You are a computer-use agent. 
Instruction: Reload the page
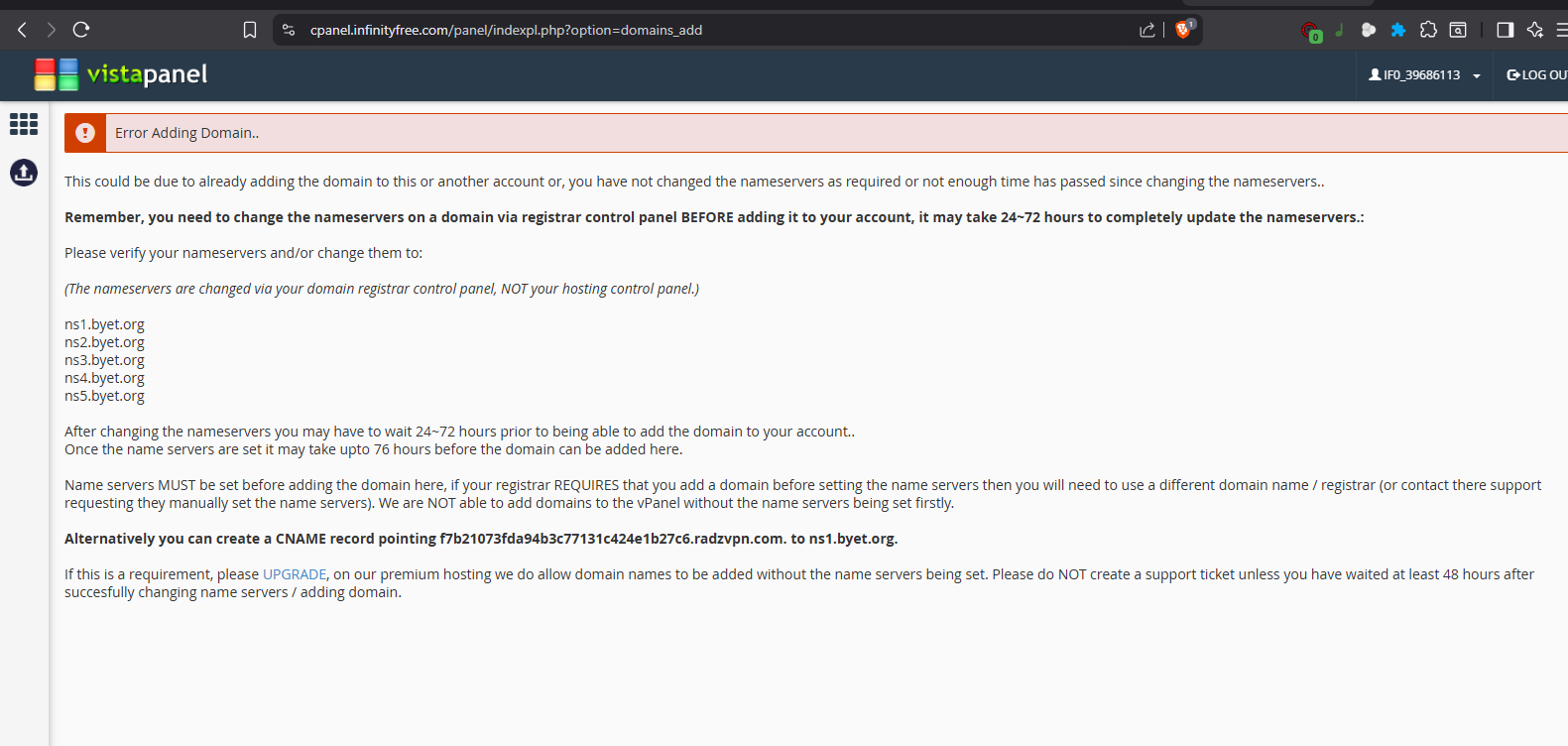click(81, 30)
